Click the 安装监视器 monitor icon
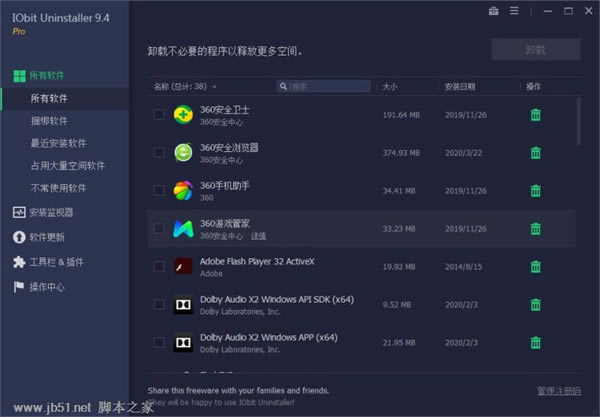The width and height of the screenshot is (600, 417). pos(19,212)
